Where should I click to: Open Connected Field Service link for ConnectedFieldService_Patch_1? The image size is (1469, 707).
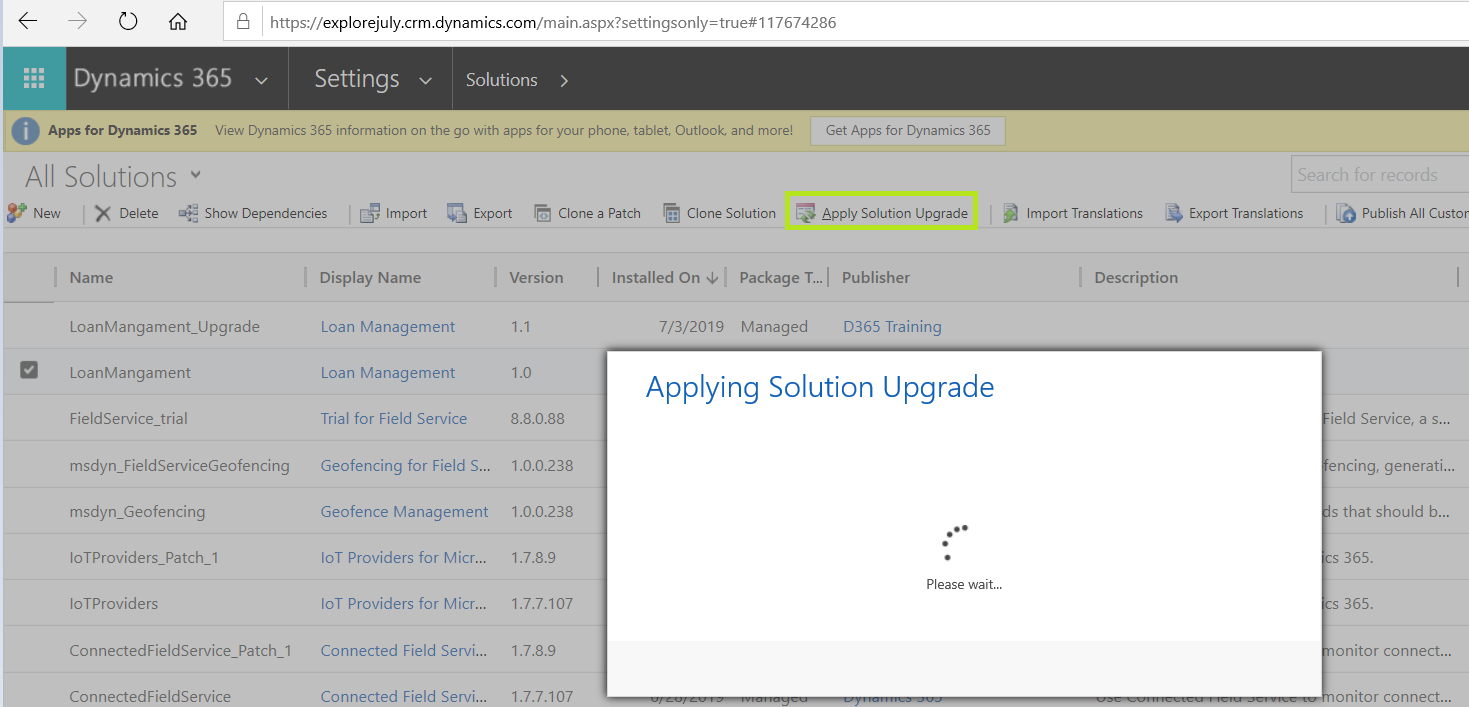pos(405,650)
